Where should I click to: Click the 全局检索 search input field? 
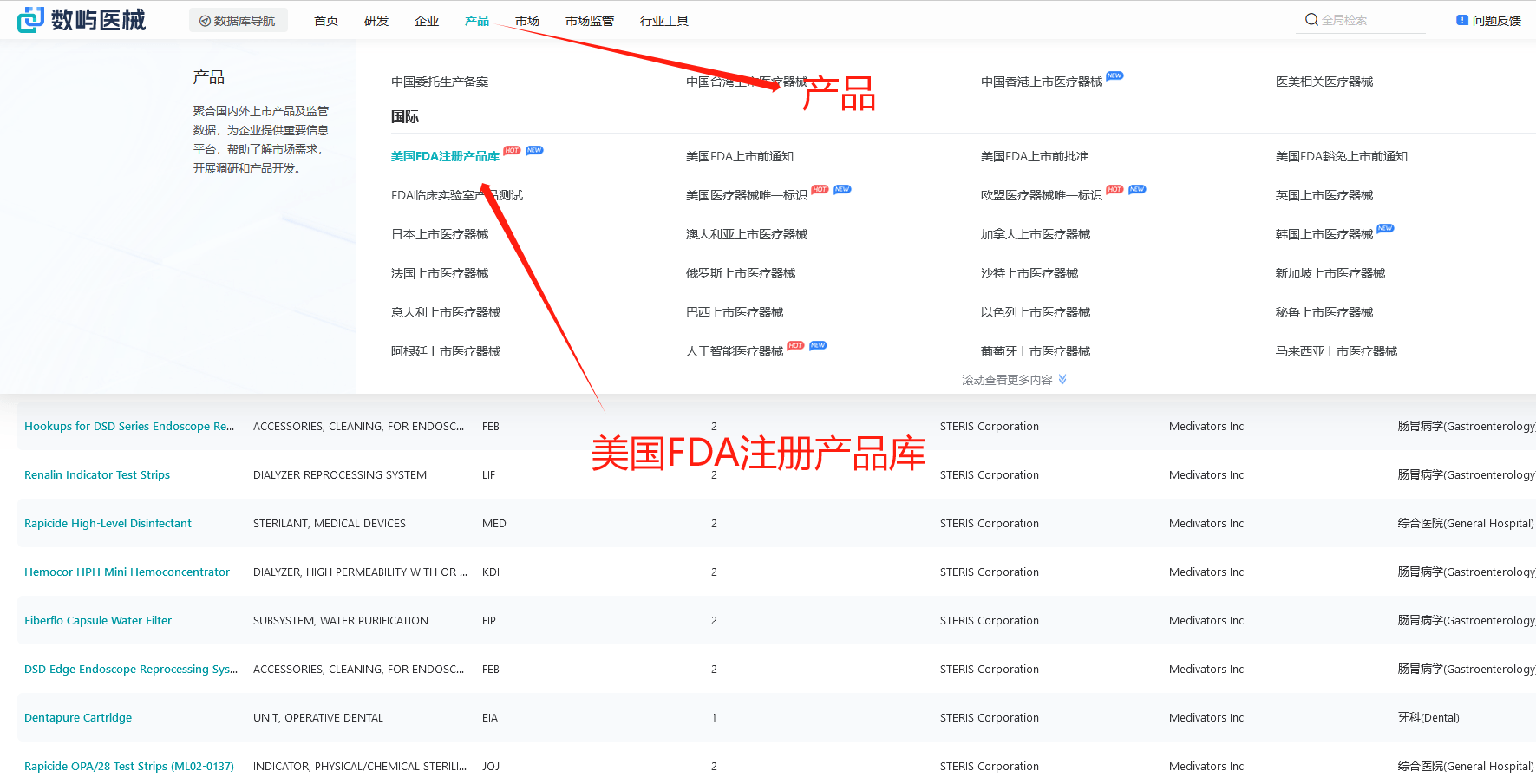(x=1370, y=18)
